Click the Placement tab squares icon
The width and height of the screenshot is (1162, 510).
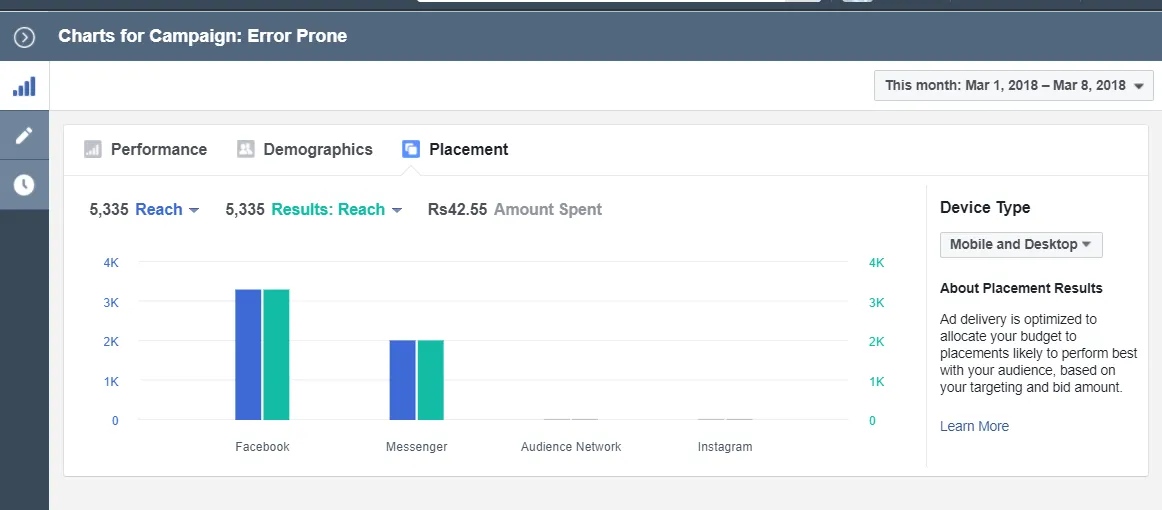pos(411,149)
